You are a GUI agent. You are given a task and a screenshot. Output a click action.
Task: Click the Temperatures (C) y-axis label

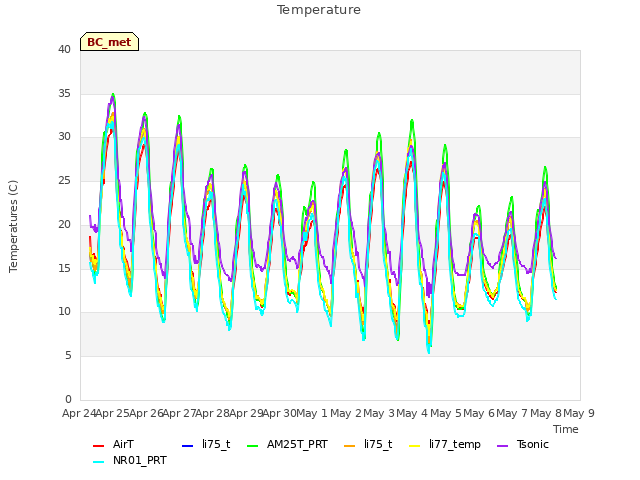coord(13,226)
